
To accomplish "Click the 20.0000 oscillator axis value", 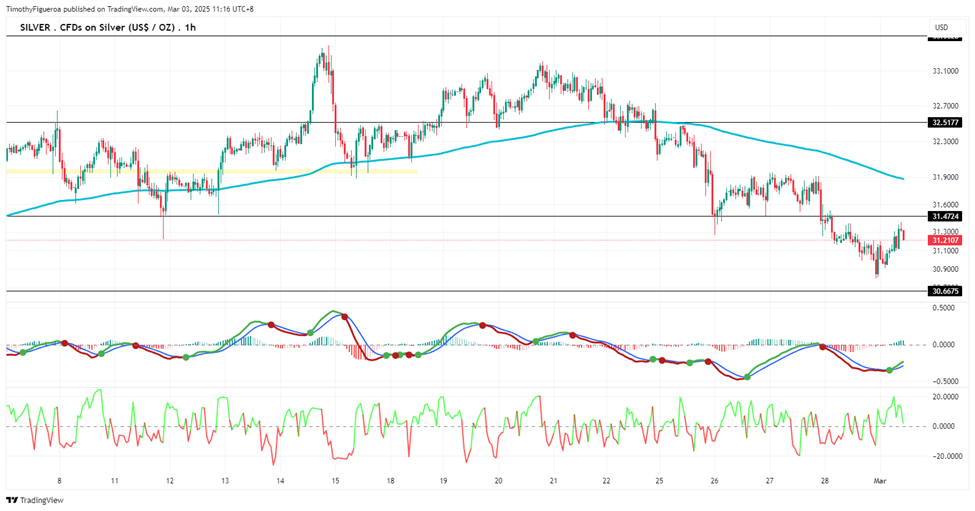I will (x=945, y=397).
